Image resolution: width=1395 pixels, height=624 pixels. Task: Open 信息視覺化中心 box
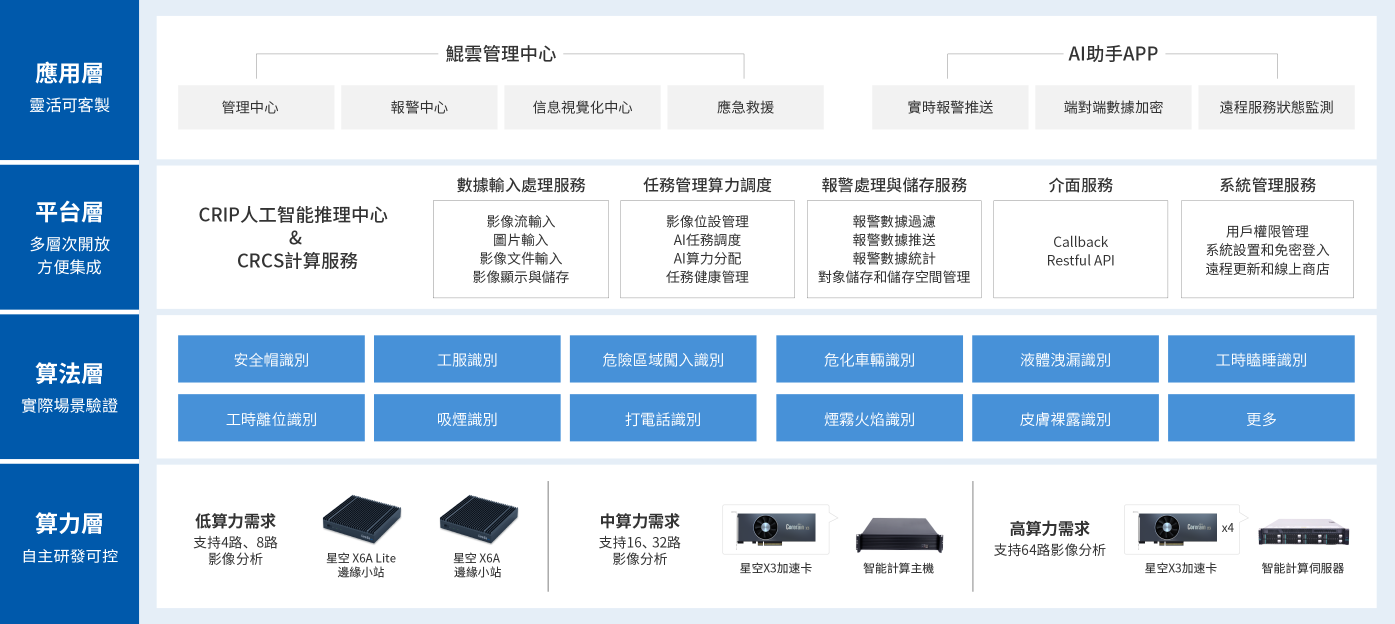tap(582, 107)
